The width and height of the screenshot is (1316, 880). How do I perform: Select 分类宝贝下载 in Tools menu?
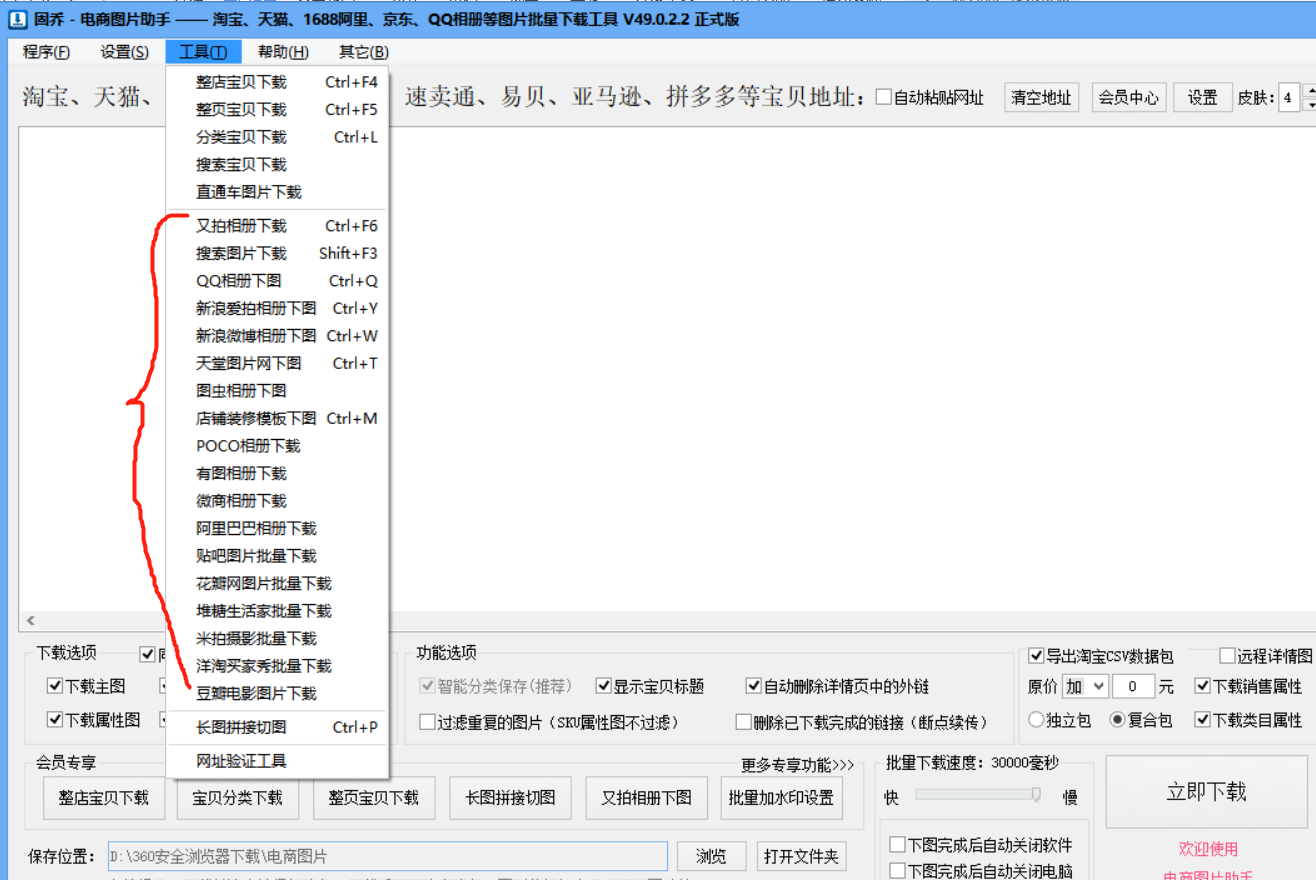(x=277, y=137)
